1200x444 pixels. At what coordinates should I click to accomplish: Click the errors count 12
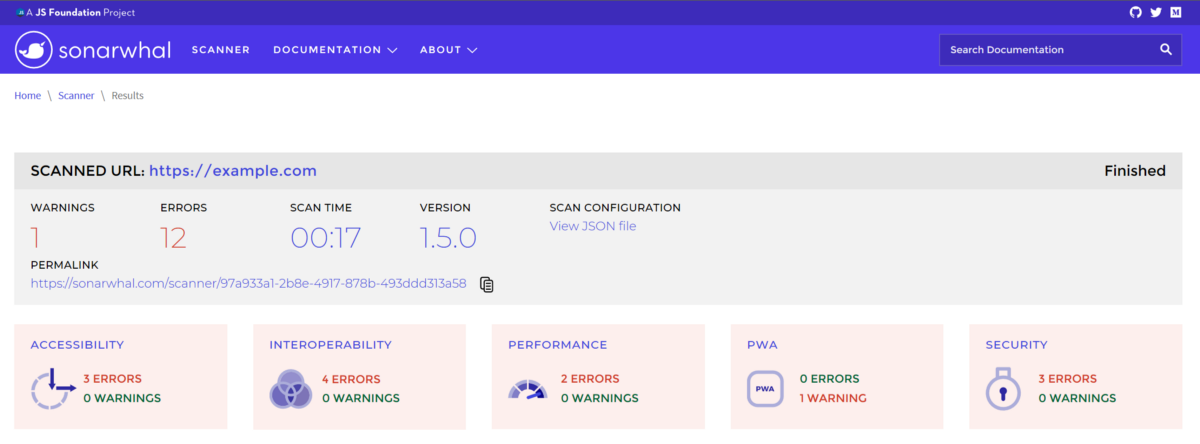click(173, 238)
